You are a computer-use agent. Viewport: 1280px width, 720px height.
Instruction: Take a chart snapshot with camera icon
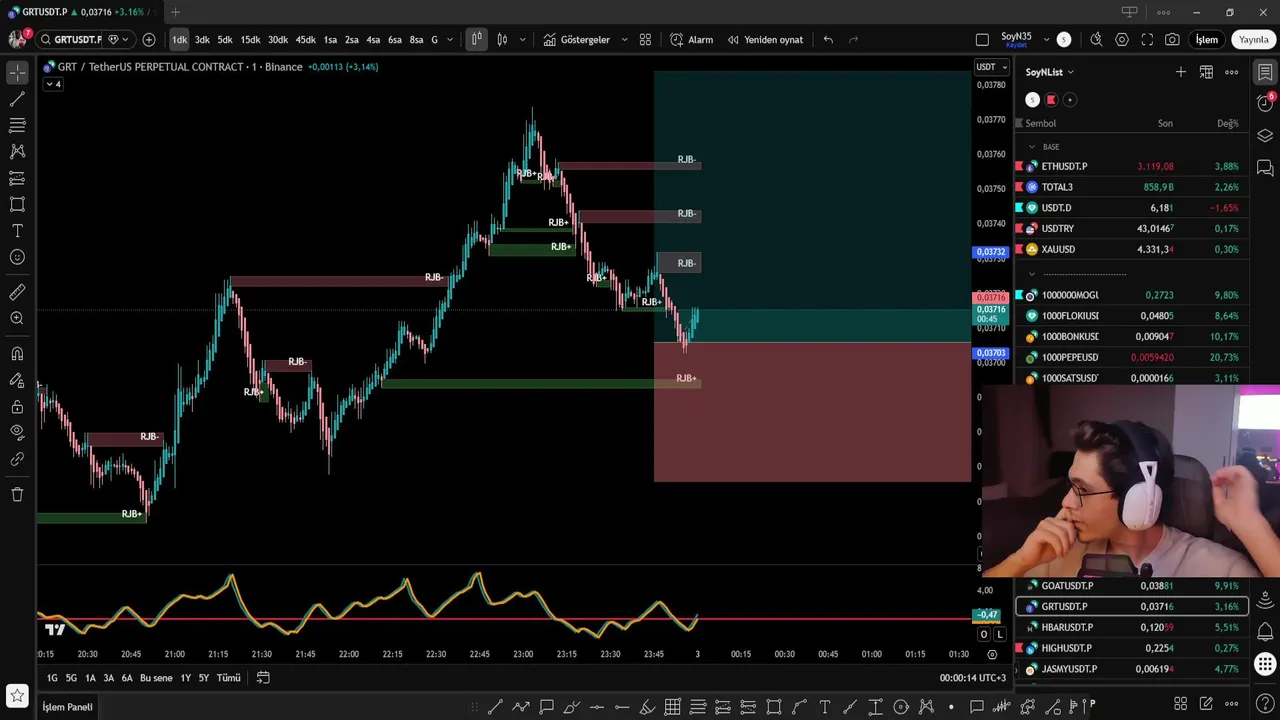point(1172,40)
